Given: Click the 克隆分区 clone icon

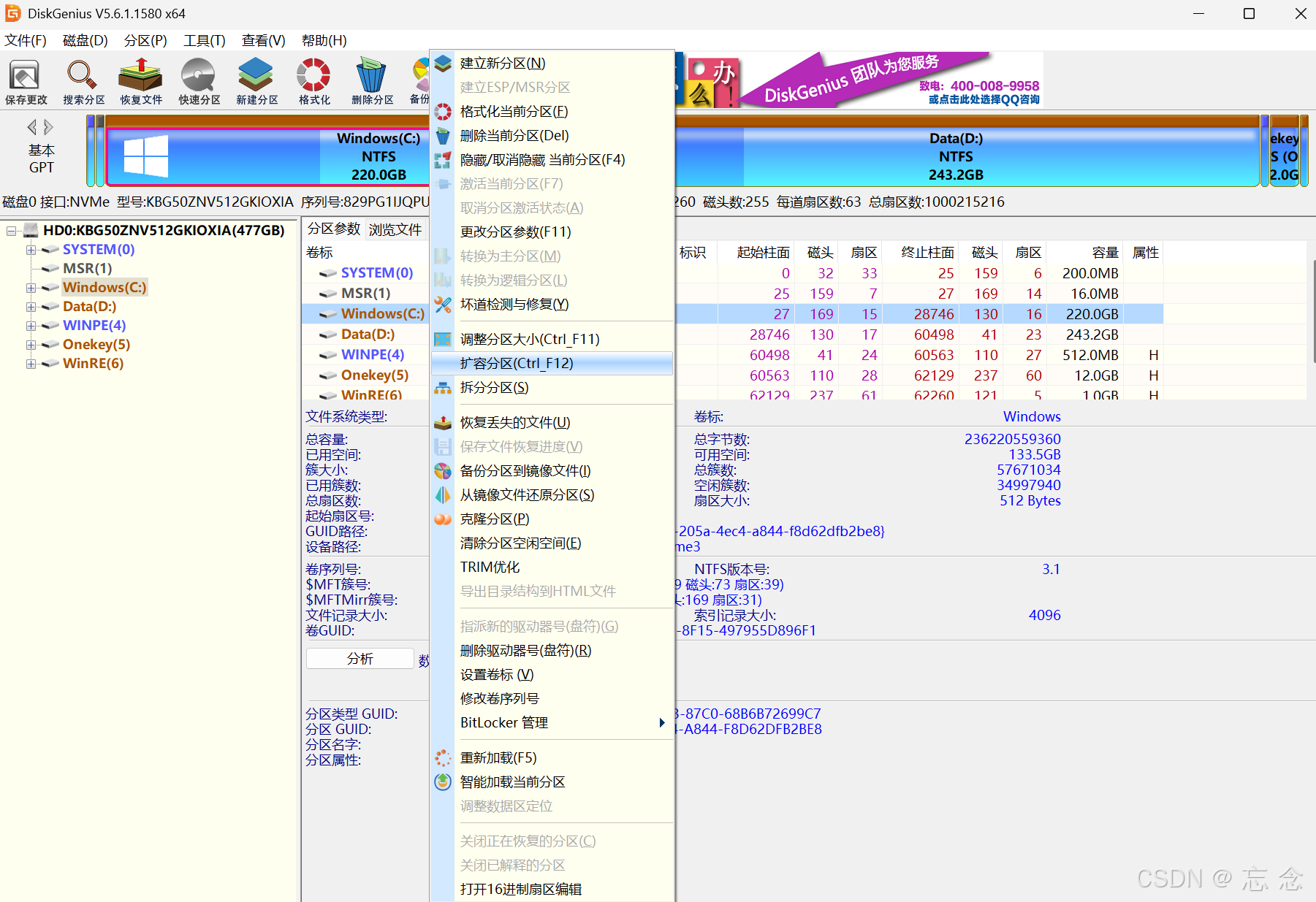Looking at the screenshot, I should point(443,519).
